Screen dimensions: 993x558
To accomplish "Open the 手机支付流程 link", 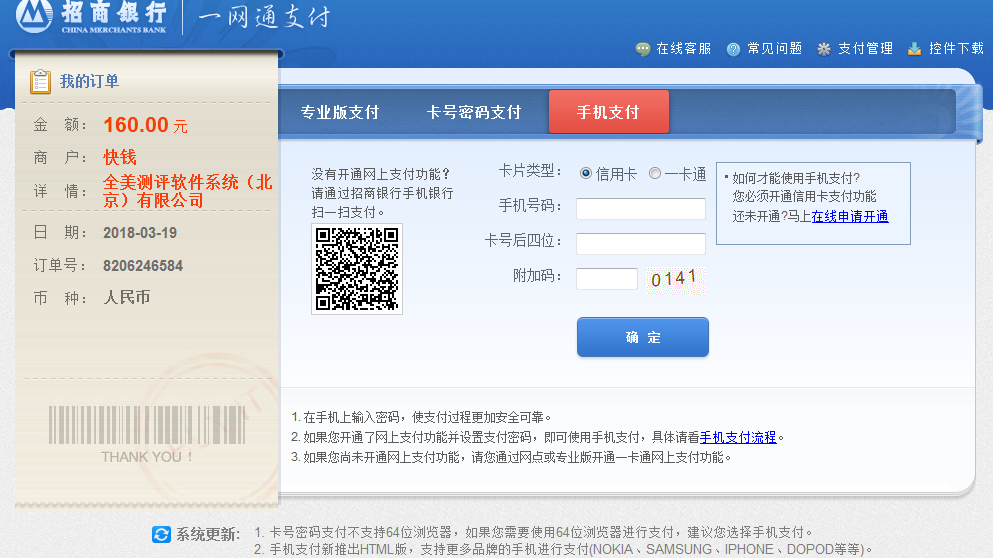I will [x=738, y=437].
